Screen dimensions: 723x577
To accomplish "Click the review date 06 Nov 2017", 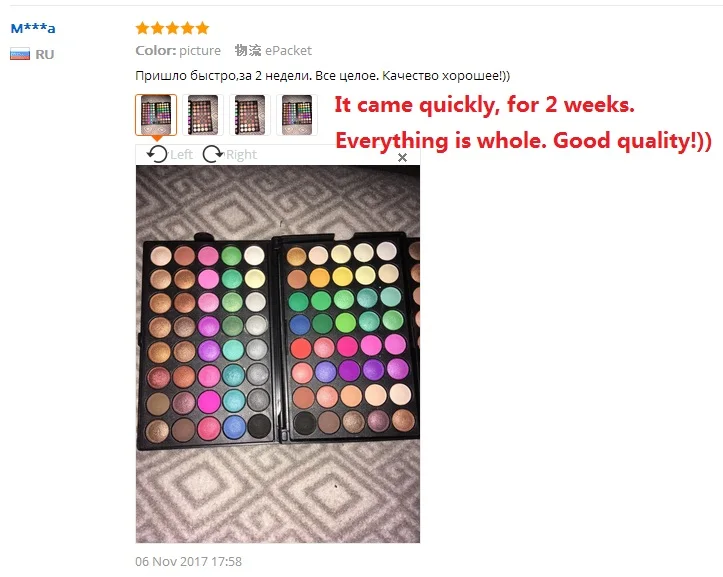I will click(188, 561).
